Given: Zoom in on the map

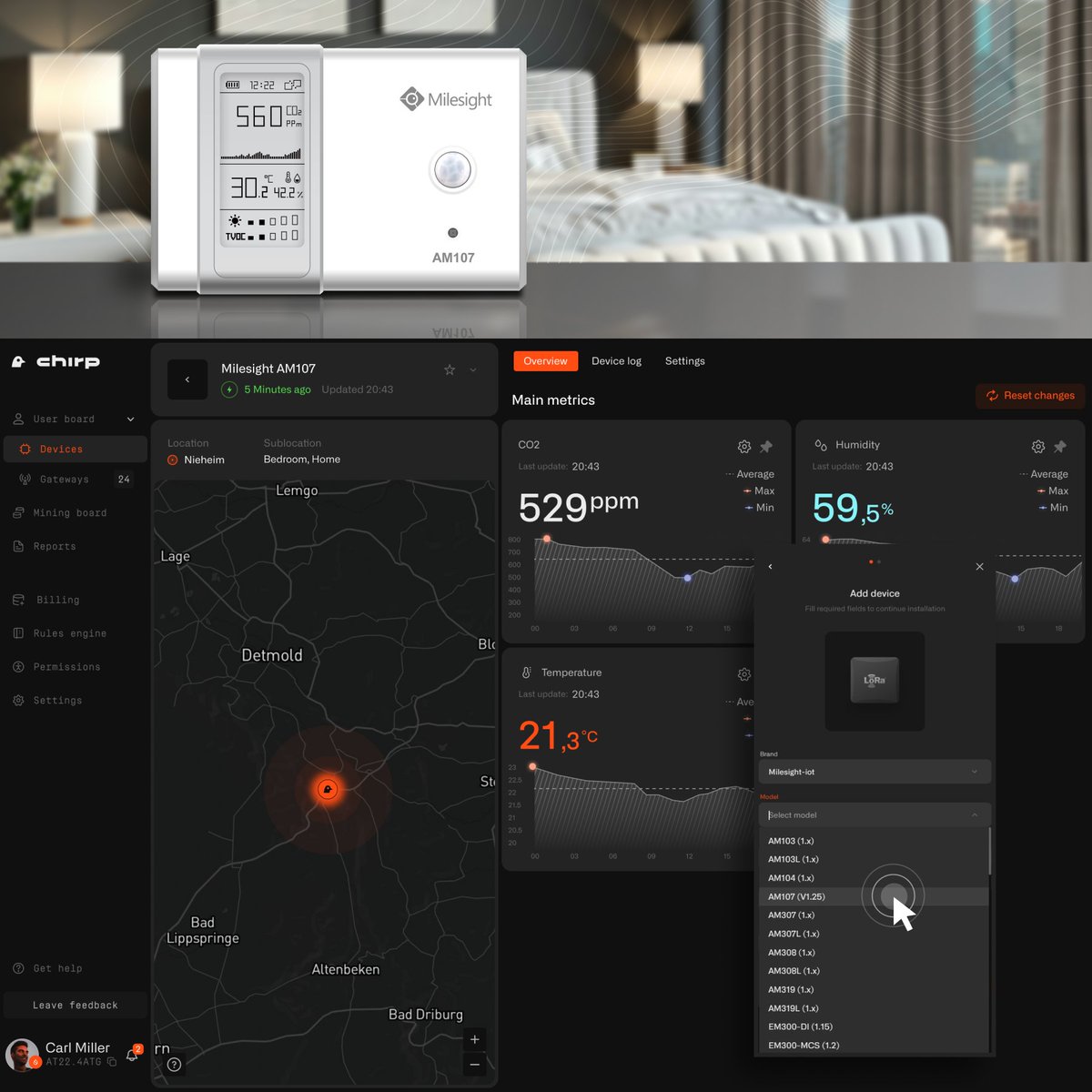Looking at the screenshot, I should 475,1039.
